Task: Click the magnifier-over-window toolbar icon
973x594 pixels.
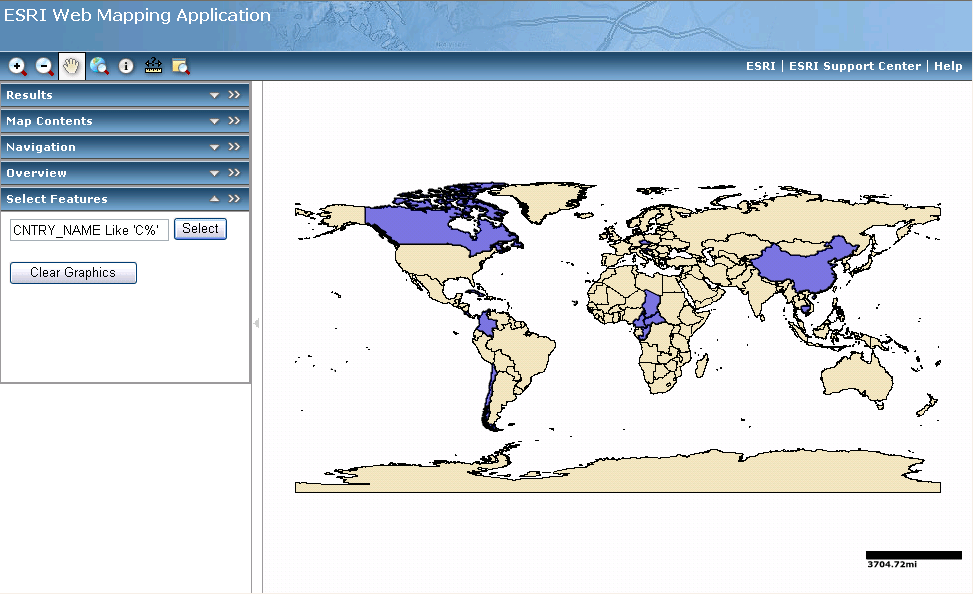Action: point(180,66)
